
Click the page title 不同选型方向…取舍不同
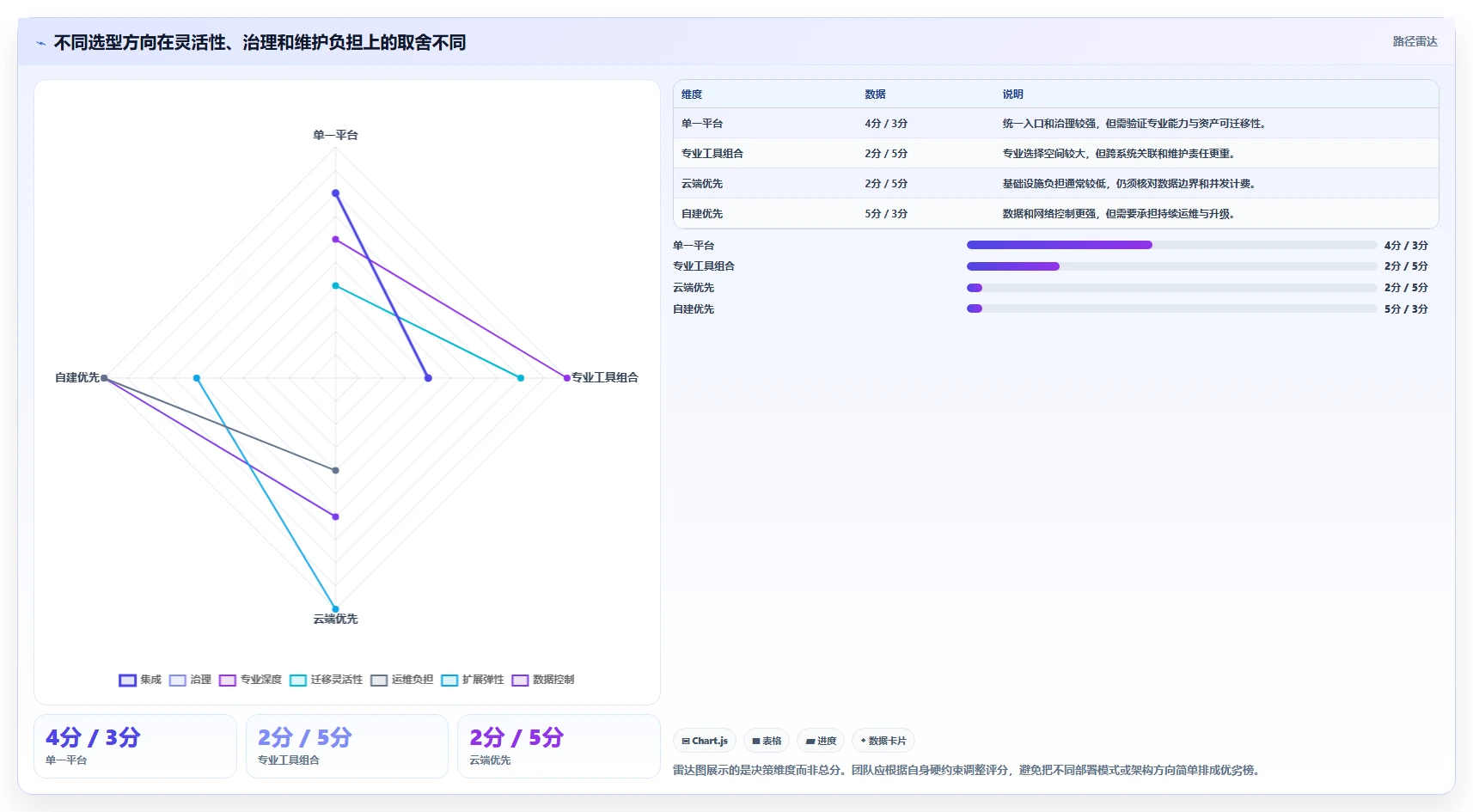click(x=260, y=43)
